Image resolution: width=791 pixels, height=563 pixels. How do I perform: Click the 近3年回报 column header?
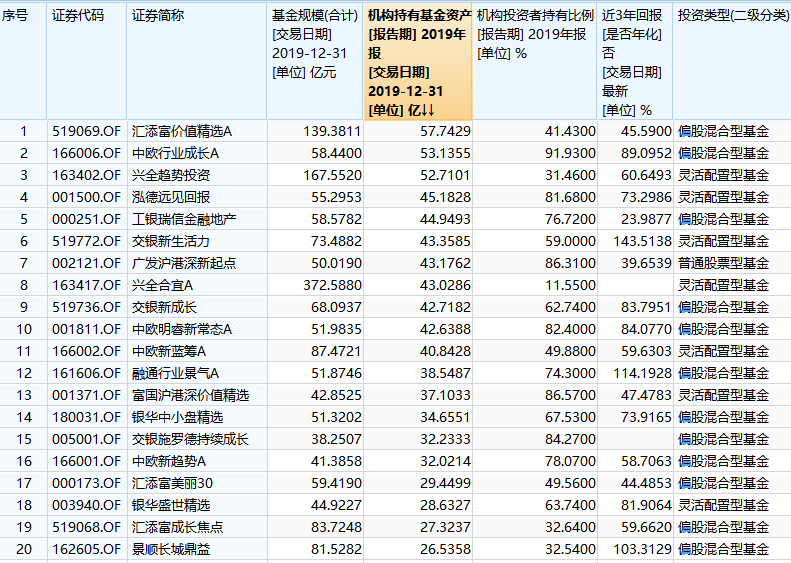coord(635,62)
